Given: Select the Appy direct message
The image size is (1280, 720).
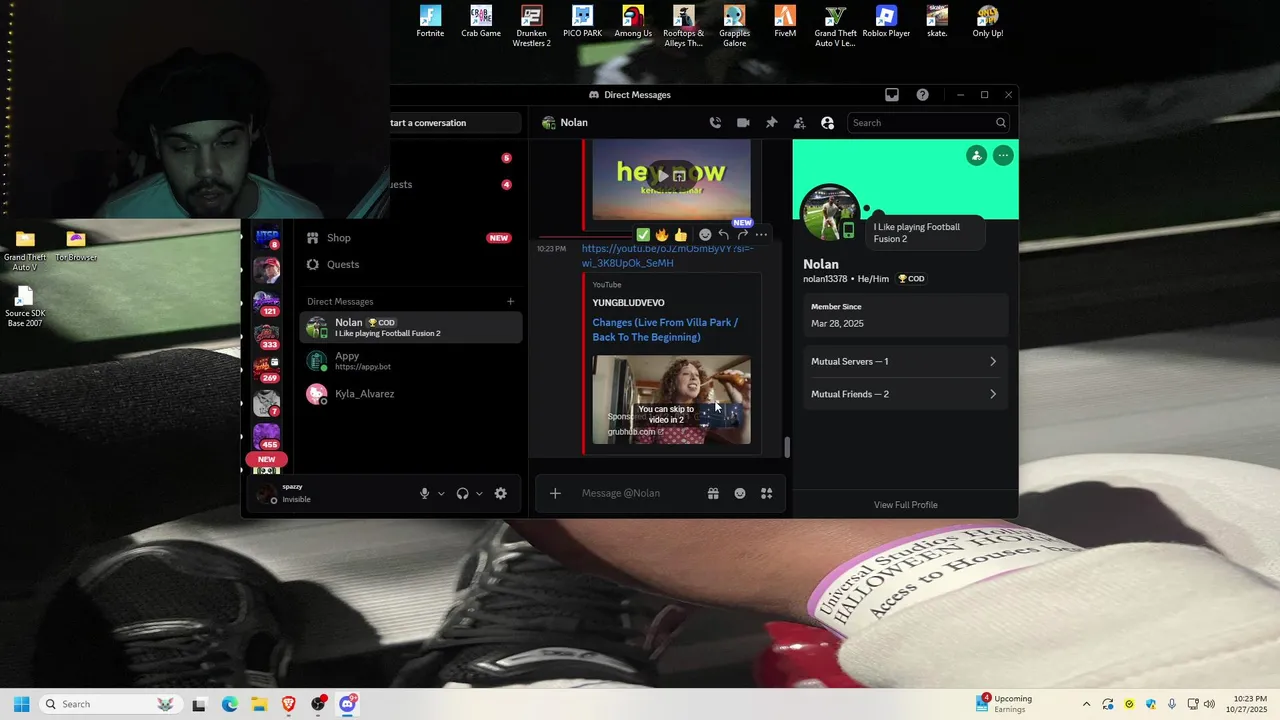Looking at the screenshot, I should [411, 361].
